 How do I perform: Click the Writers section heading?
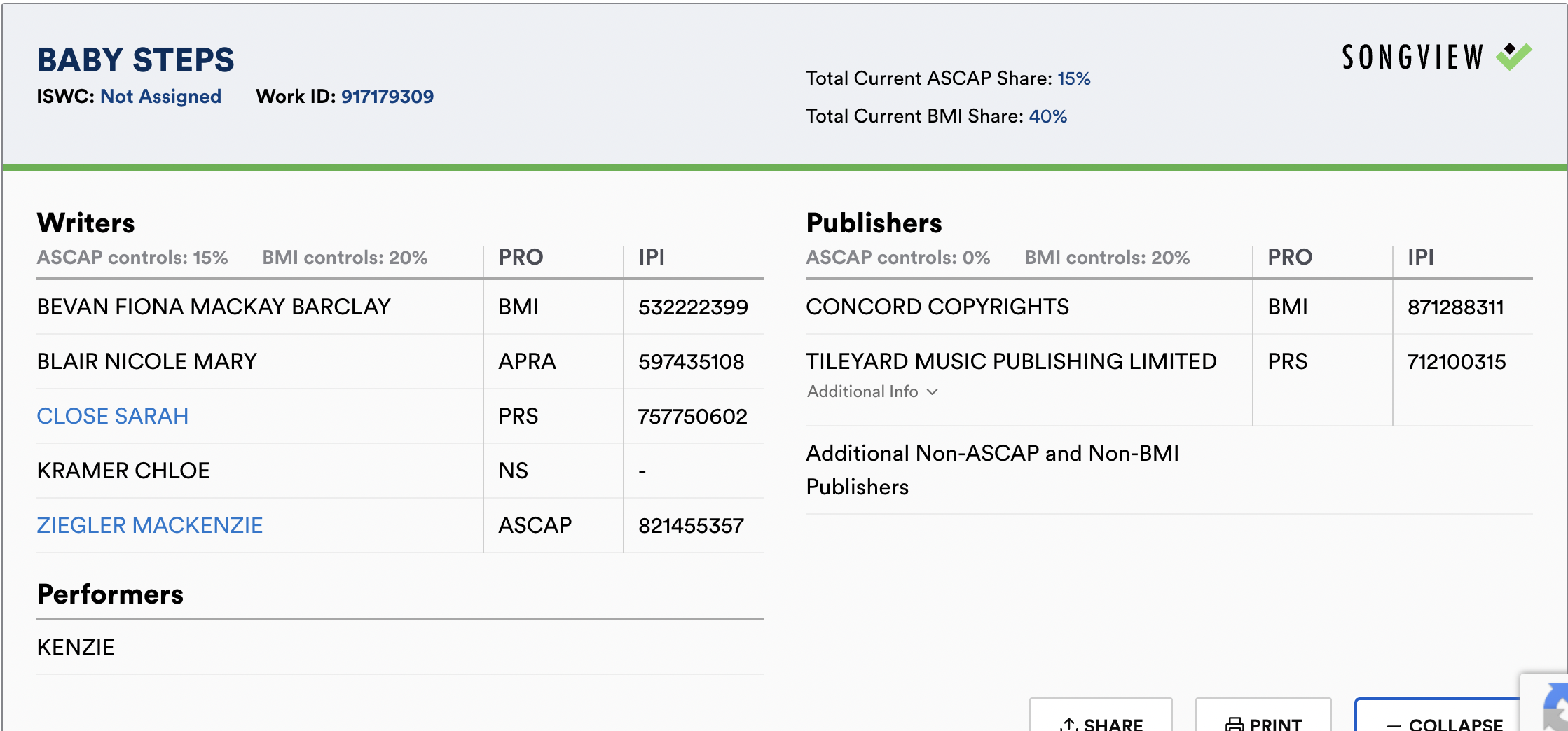coord(86,223)
